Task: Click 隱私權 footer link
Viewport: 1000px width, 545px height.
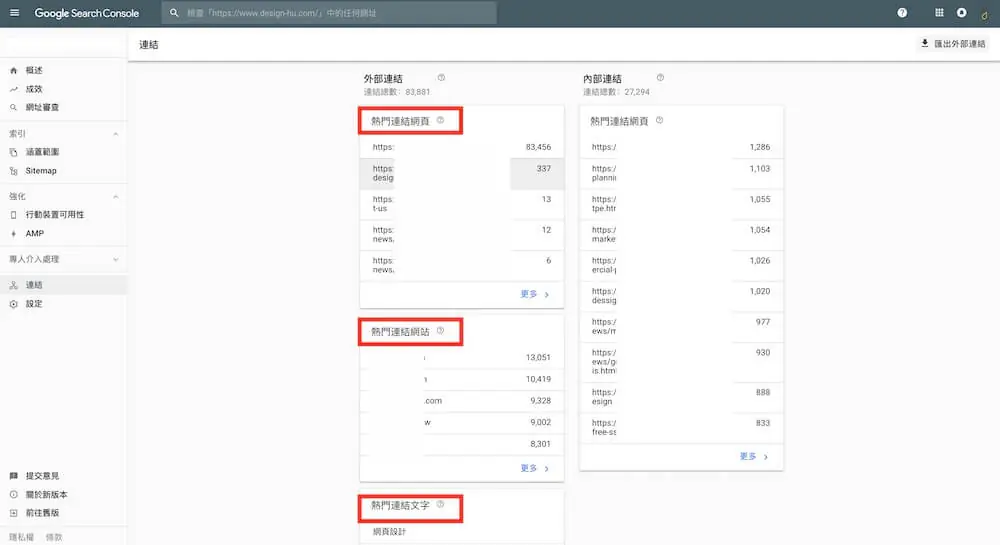Action: click(x=21, y=537)
